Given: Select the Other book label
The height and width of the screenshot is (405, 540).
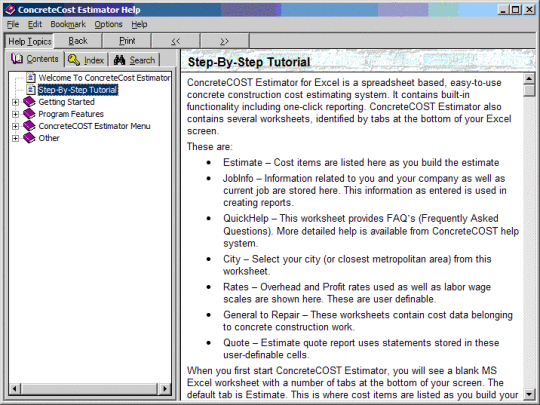Looking at the screenshot, I should (x=49, y=138).
